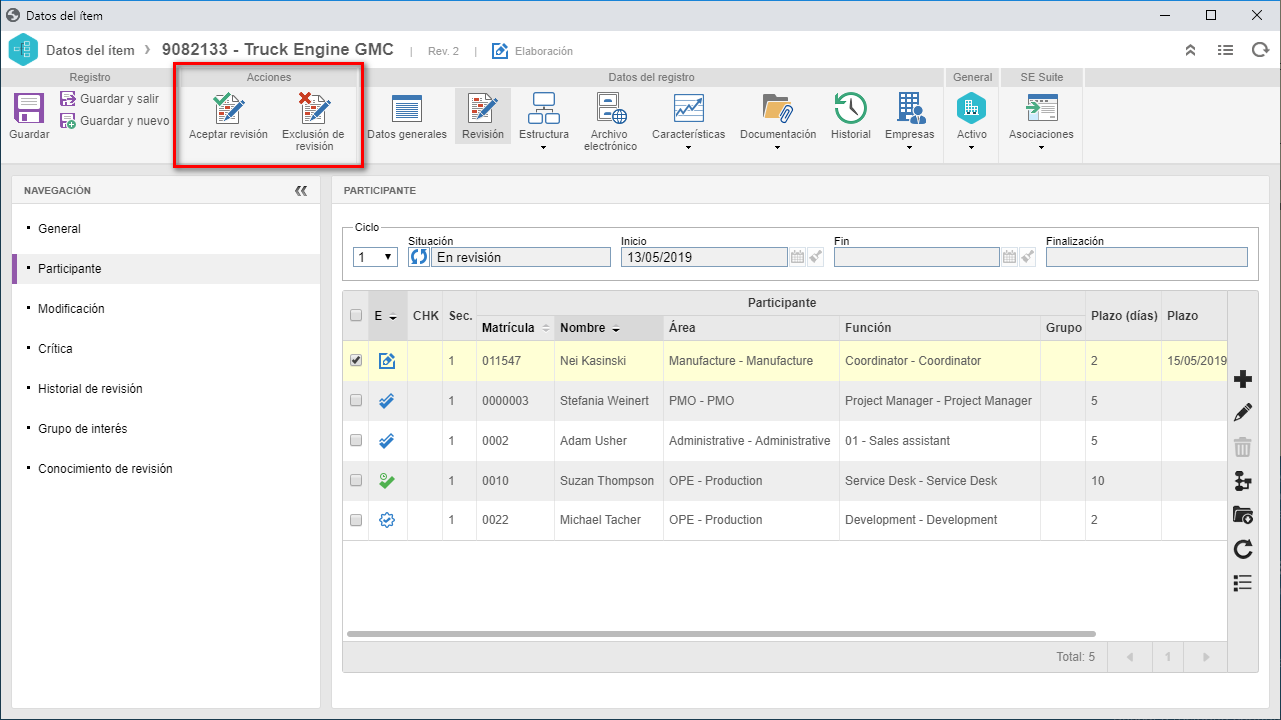Go to next page of participants

[x=1206, y=657]
